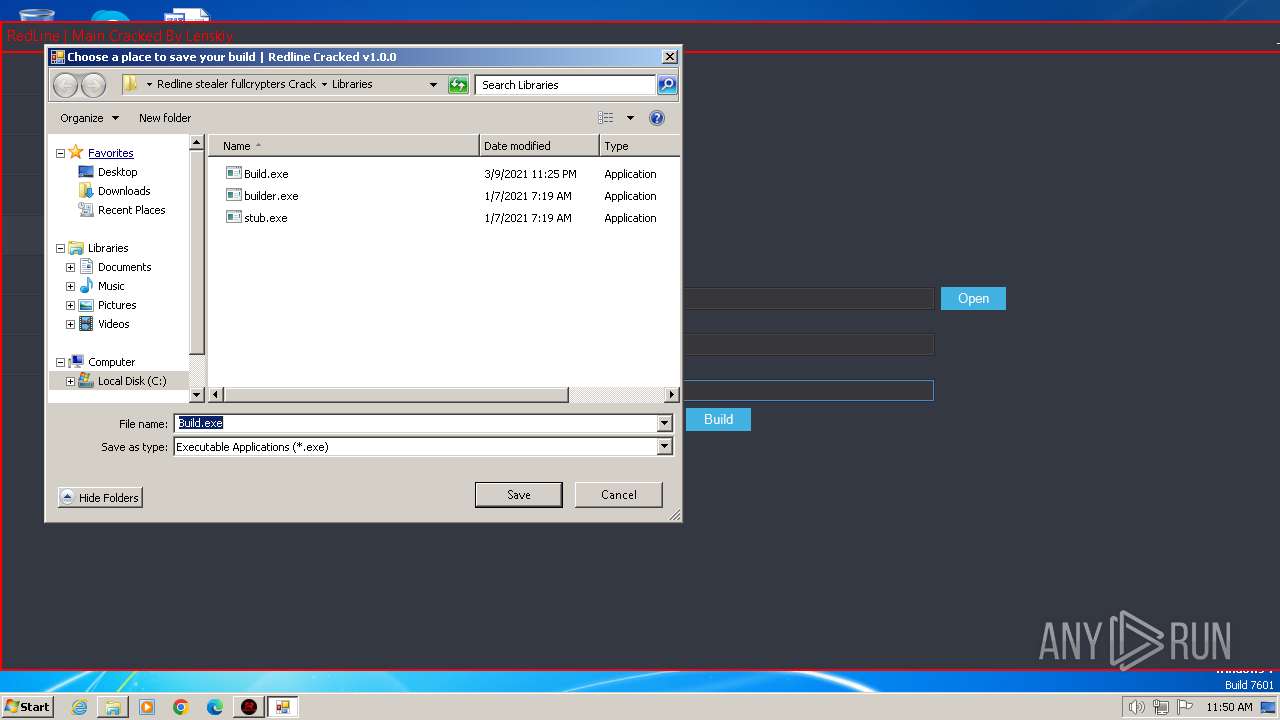Expand the Music tree node
Viewport: 1280px width, 720px height.
click(x=70, y=286)
